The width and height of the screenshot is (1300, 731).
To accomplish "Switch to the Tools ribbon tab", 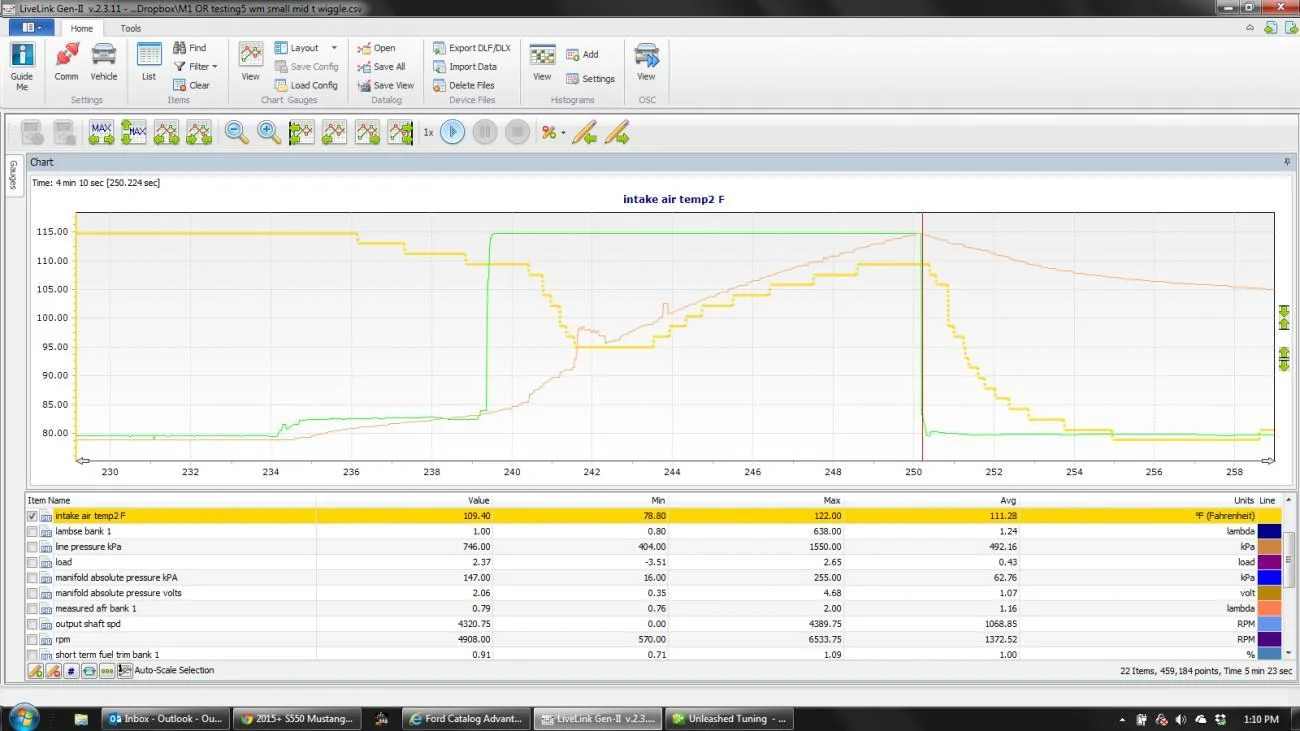I will click(x=131, y=28).
